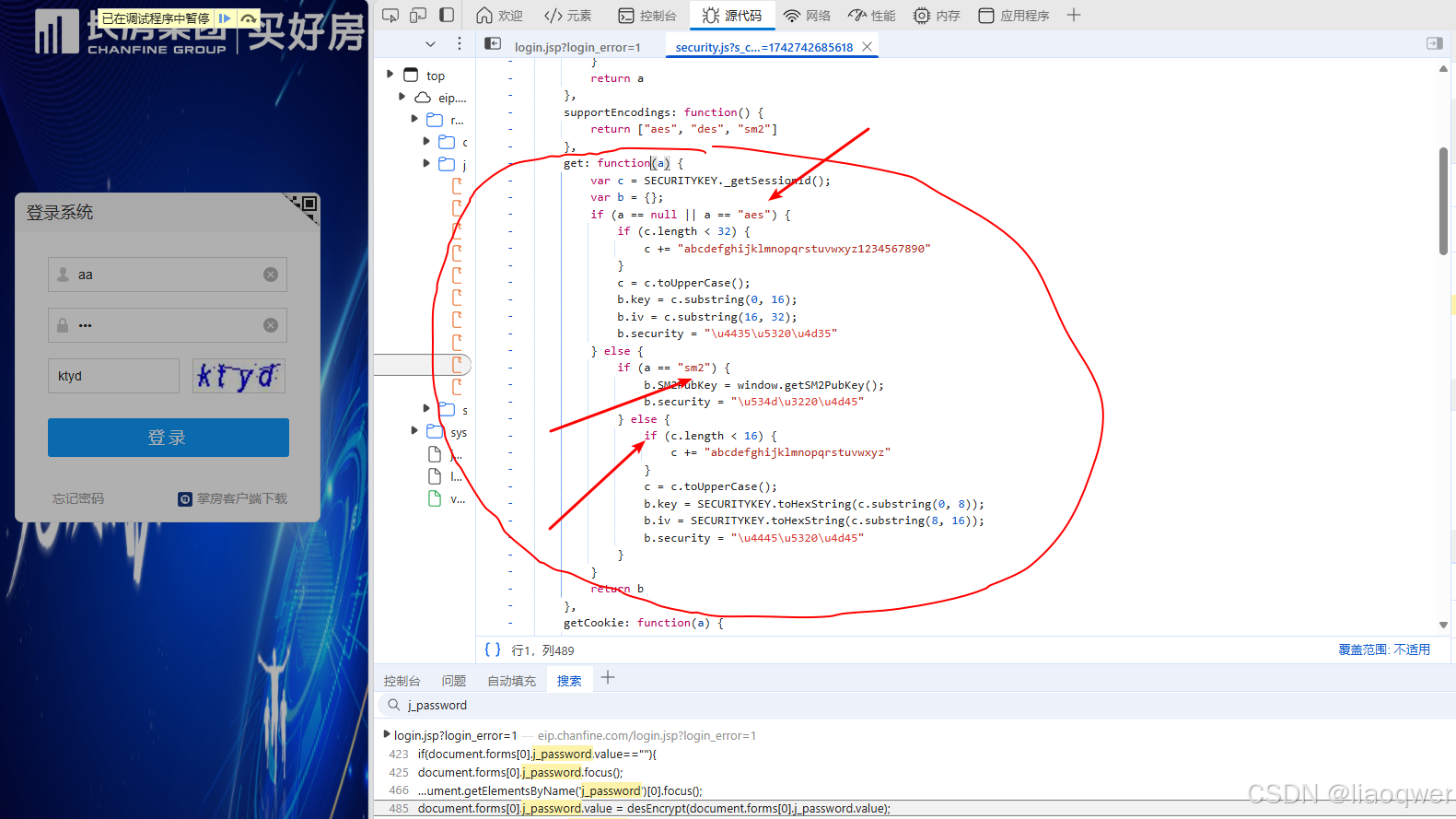Click the getCookie function line in code
This screenshot has width=1456, height=819.
[x=644, y=623]
